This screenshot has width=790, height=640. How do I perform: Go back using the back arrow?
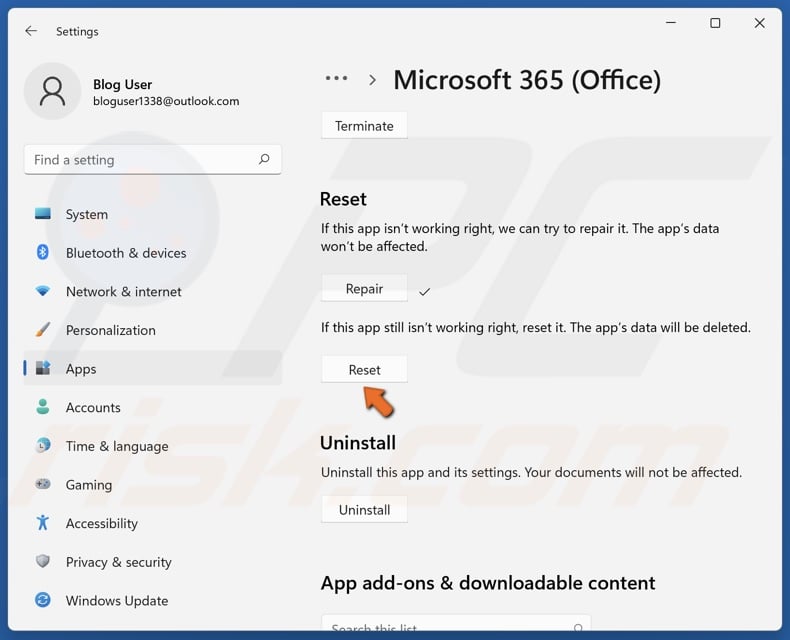[31, 31]
